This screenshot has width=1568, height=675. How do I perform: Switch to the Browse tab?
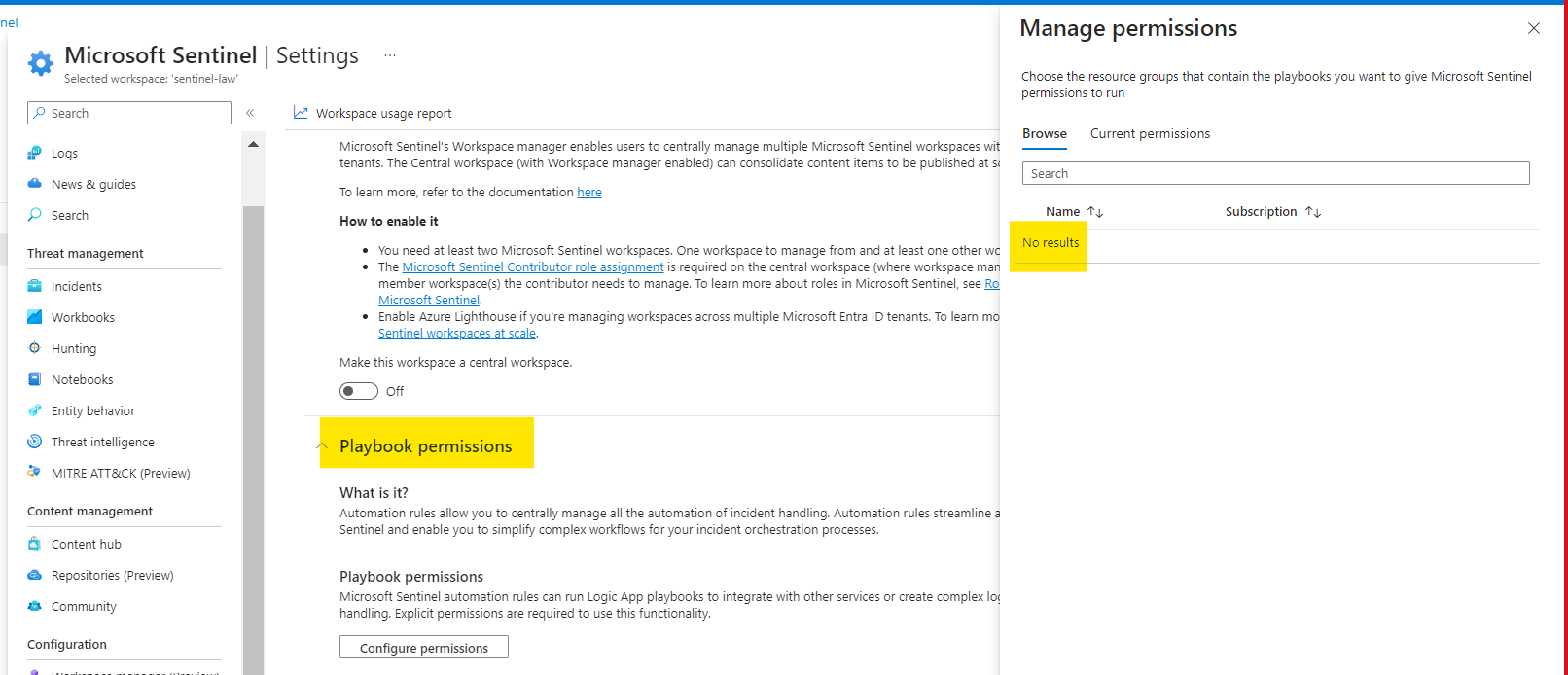[1045, 134]
